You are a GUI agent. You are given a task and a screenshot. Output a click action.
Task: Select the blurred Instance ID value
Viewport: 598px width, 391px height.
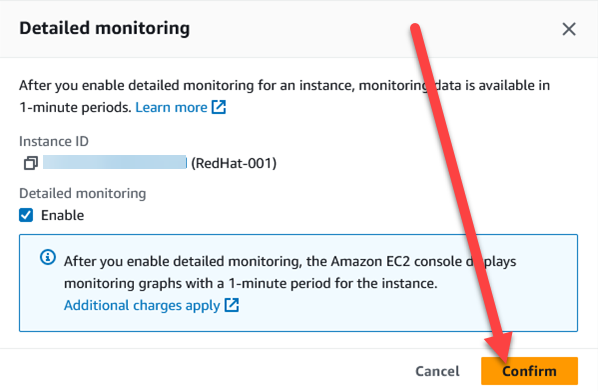click(115, 162)
